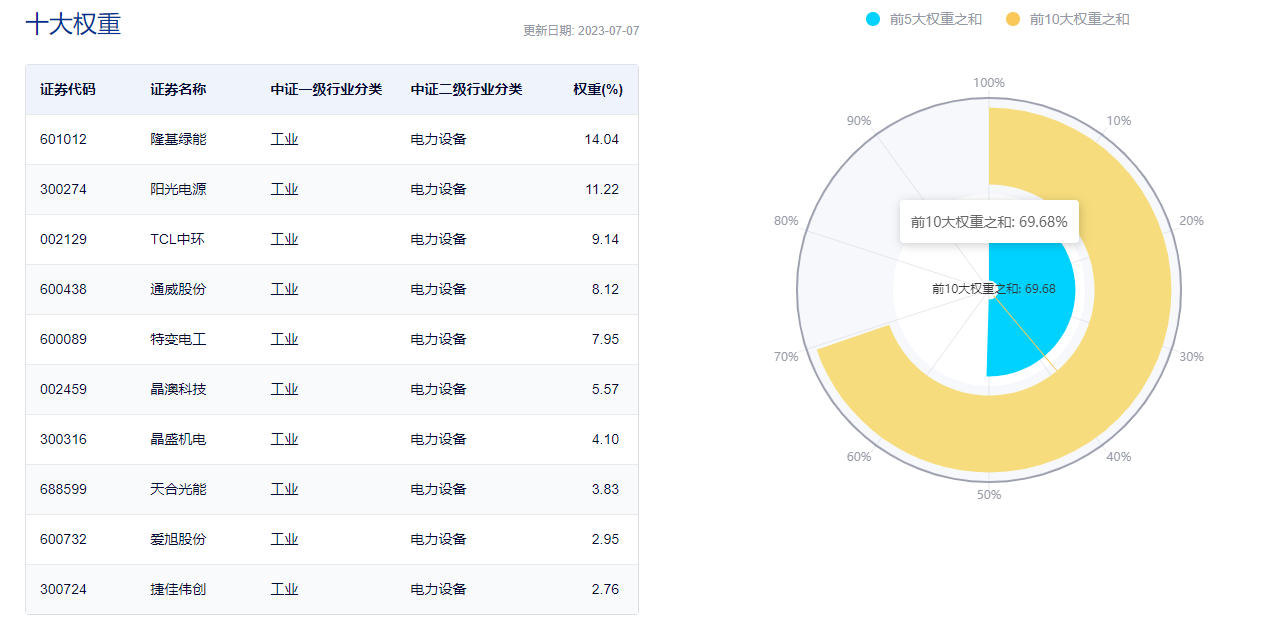Click the 电力设备 industry label for 通威股份

click(x=438, y=289)
